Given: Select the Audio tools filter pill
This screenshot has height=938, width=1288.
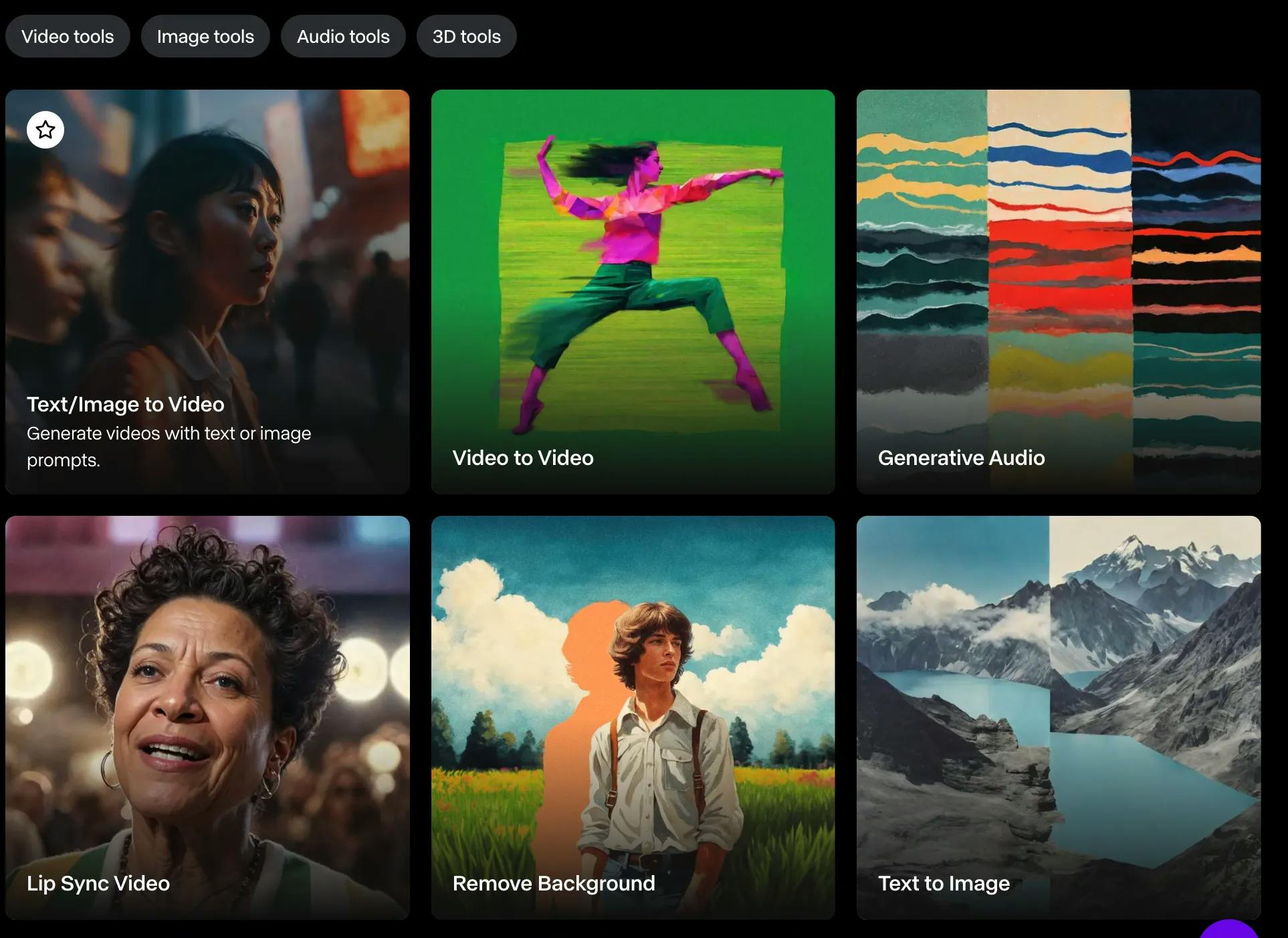Looking at the screenshot, I should 343,37.
